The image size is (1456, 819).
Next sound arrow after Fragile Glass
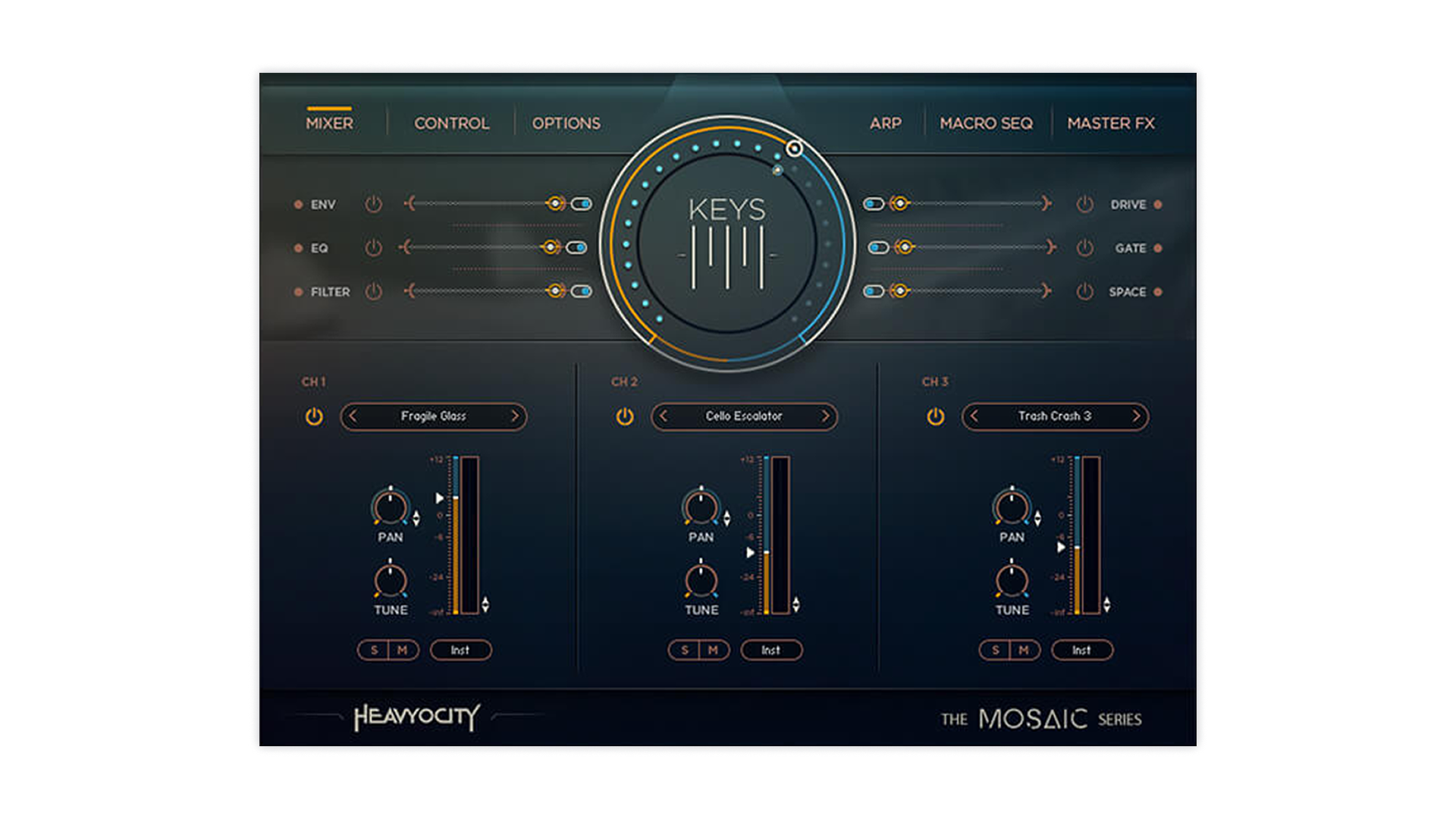click(514, 416)
